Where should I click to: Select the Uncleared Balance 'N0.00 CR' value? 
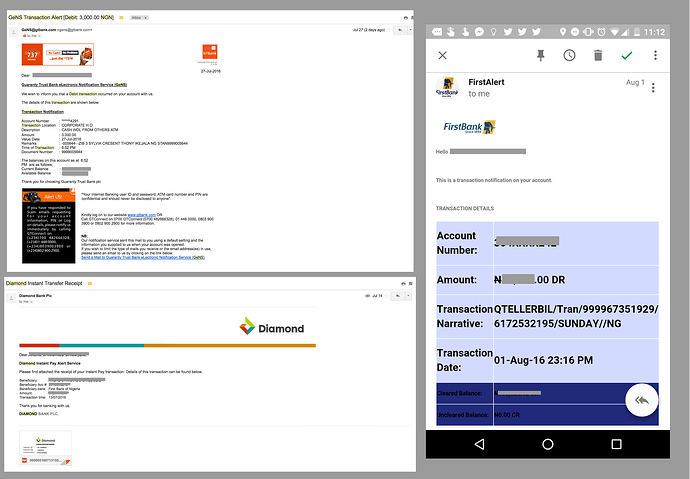click(x=507, y=415)
